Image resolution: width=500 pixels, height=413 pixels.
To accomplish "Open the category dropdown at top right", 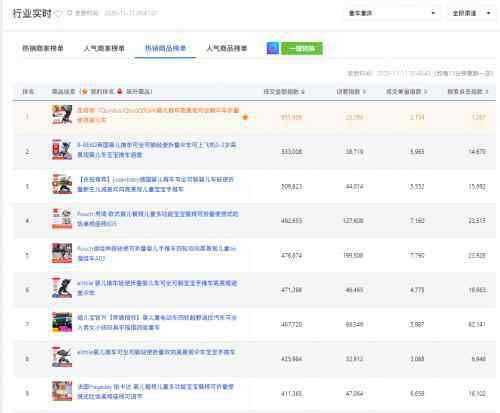I will tap(392, 13).
